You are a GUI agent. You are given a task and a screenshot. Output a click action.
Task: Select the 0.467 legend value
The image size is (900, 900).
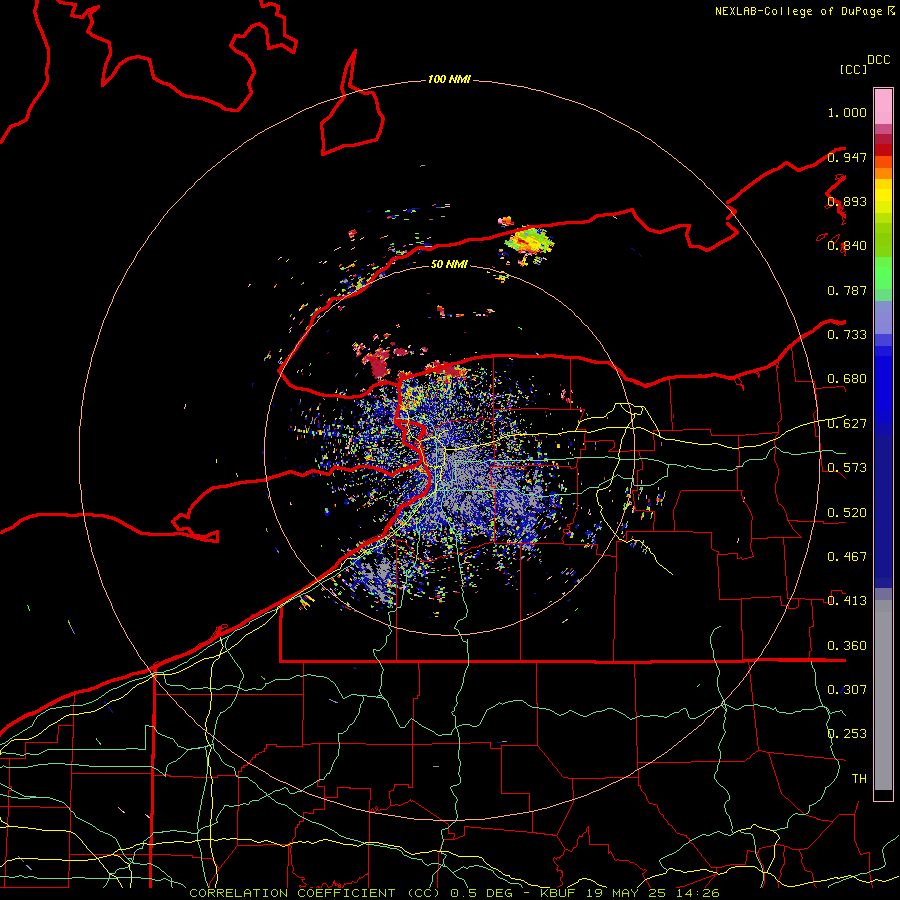847,557
